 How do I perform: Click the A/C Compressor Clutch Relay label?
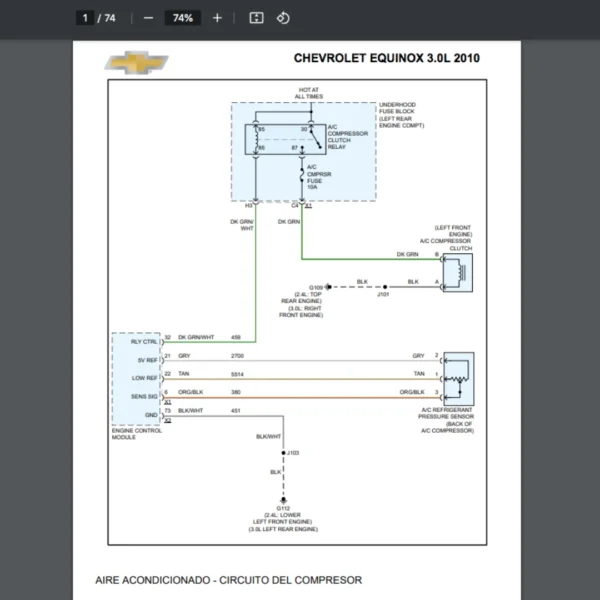[x=346, y=135]
